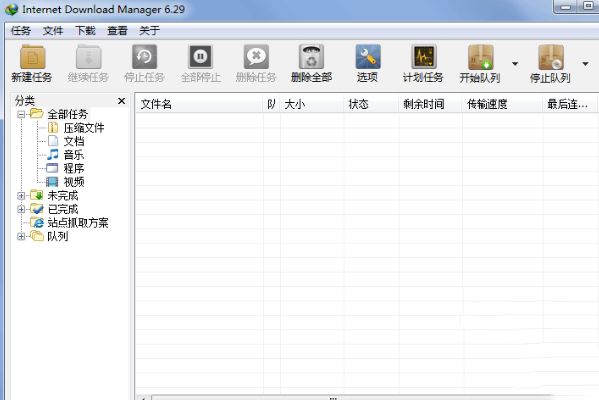Screen dimensions: 599x400
Task: Click the 已完成 checkmark folder icon
Action: tap(37, 209)
